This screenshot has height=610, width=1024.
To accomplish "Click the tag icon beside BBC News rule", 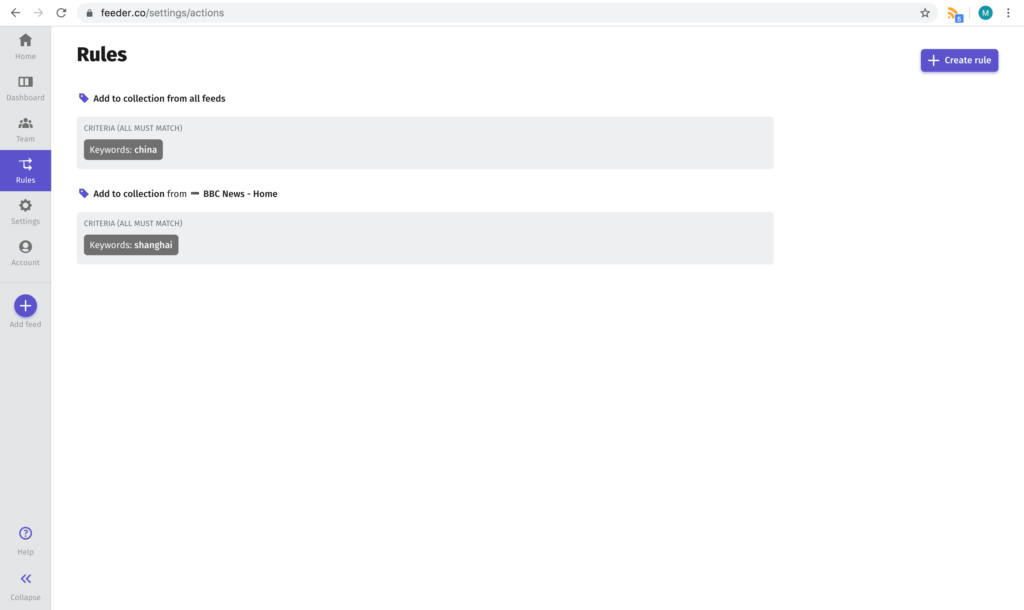I will click(x=84, y=193).
